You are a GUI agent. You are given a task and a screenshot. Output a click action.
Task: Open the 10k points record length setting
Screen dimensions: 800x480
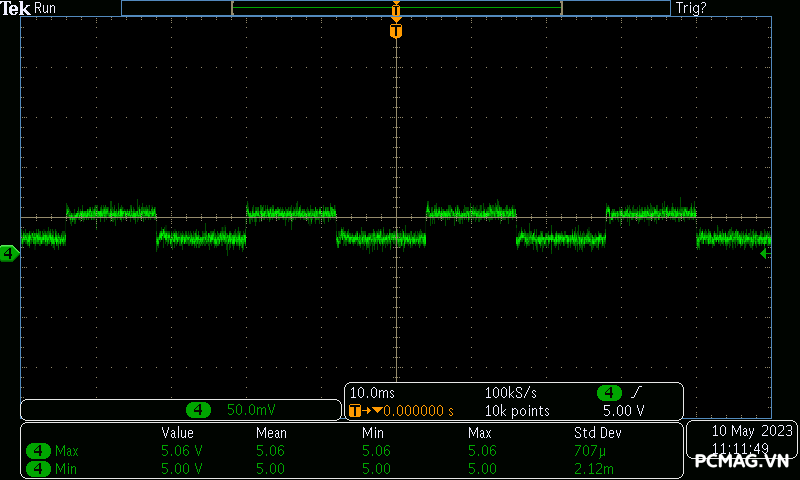517,411
